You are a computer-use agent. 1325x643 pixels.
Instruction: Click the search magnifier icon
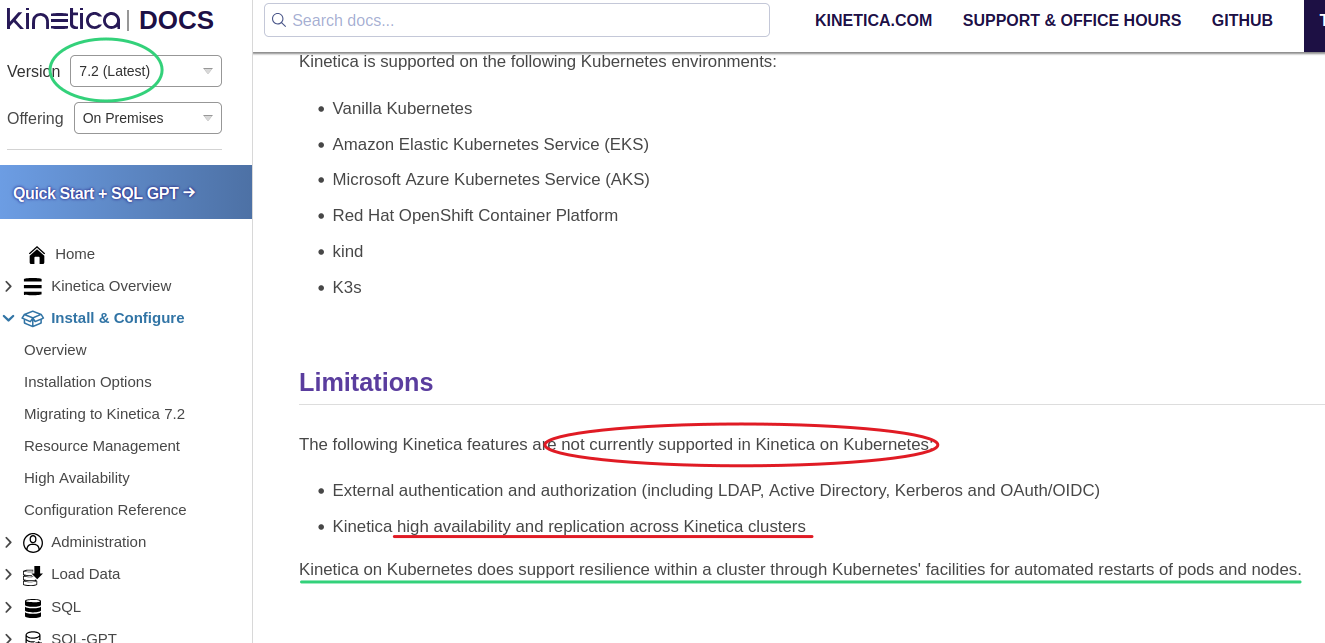(279, 20)
